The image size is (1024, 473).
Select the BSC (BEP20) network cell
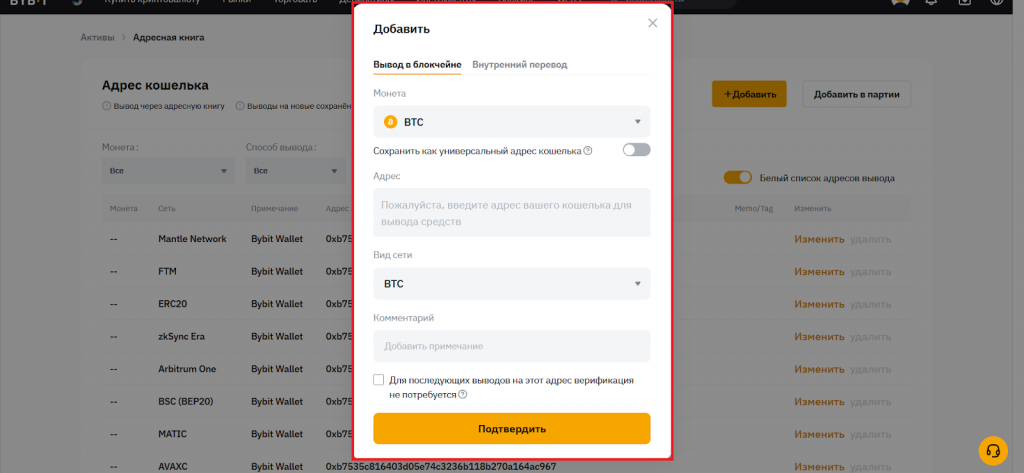[185, 402]
